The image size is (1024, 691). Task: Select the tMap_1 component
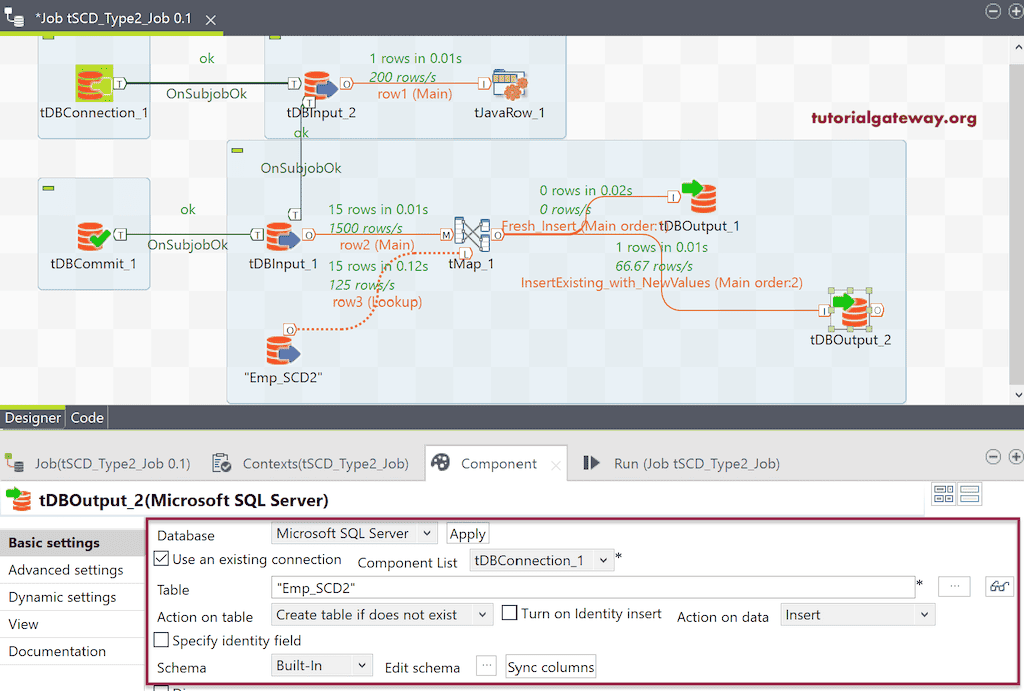click(470, 235)
